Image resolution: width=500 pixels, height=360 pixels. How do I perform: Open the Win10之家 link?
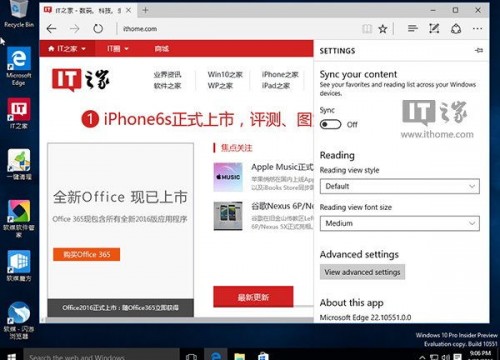pyautogui.click(x=225, y=74)
